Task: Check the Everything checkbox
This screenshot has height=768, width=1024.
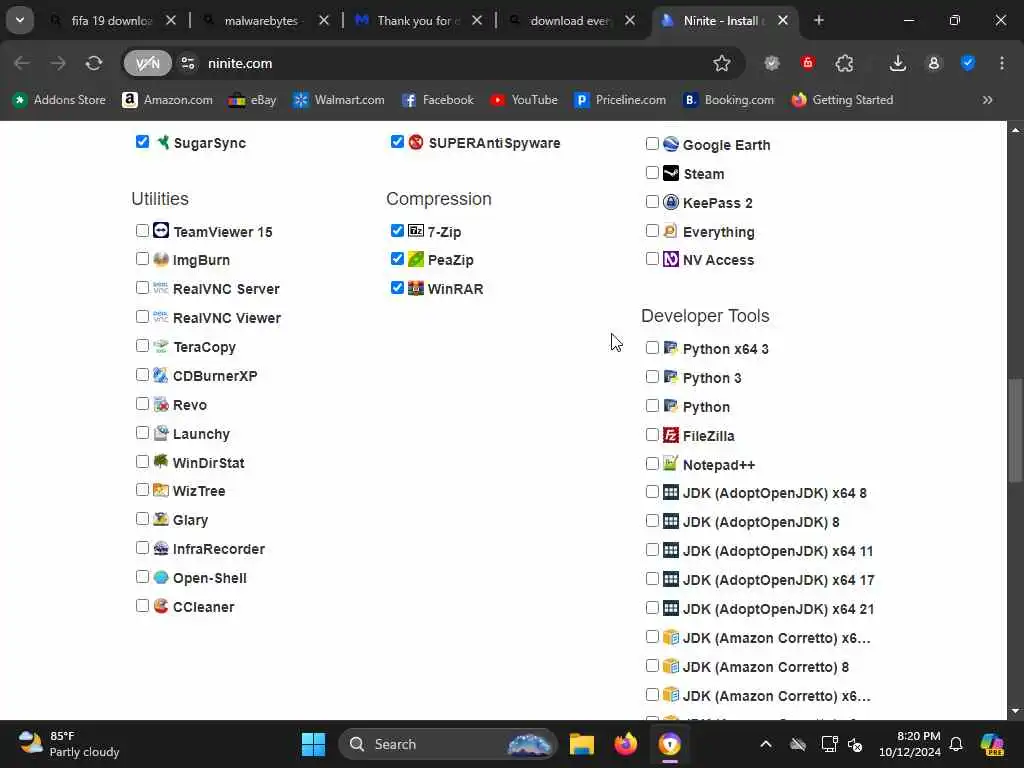Action: pyautogui.click(x=652, y=231)
